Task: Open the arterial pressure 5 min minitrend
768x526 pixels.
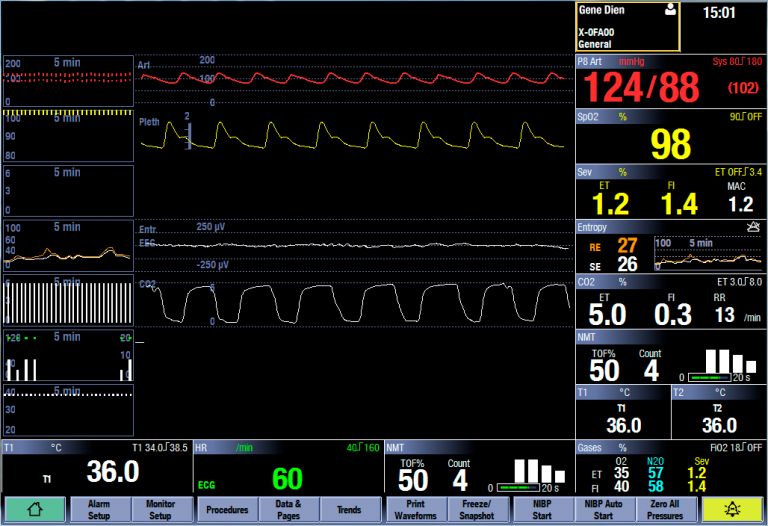Action: pos(68,81)
